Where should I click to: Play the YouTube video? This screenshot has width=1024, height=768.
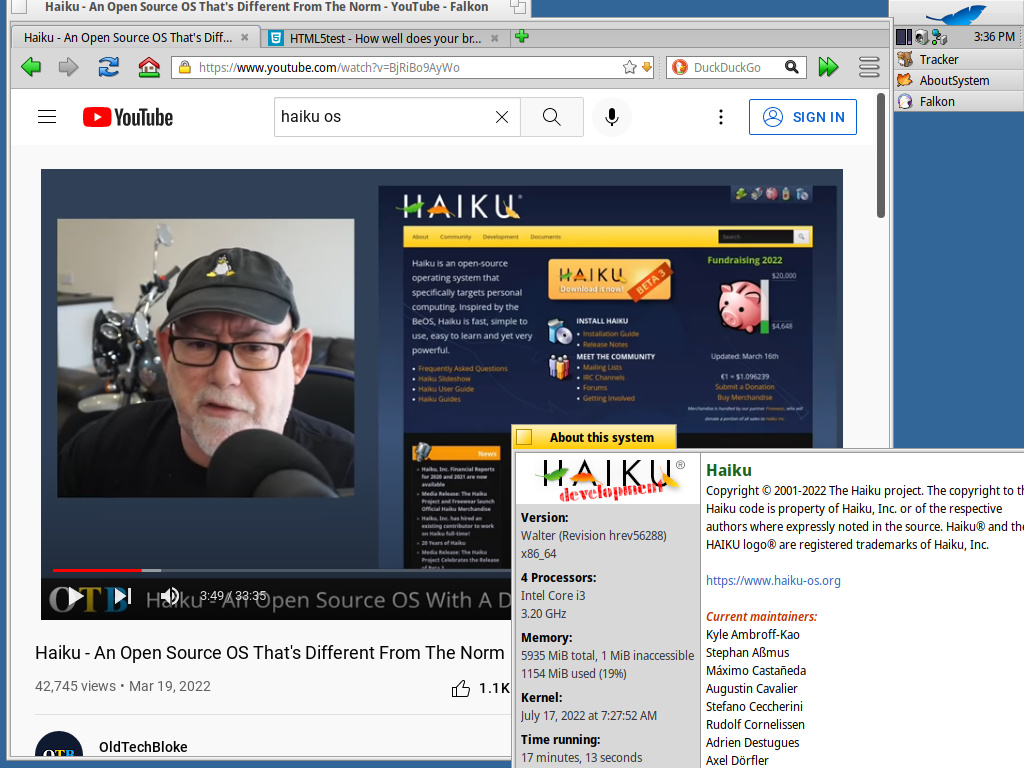pyautogui.click(x=76, y=596)
